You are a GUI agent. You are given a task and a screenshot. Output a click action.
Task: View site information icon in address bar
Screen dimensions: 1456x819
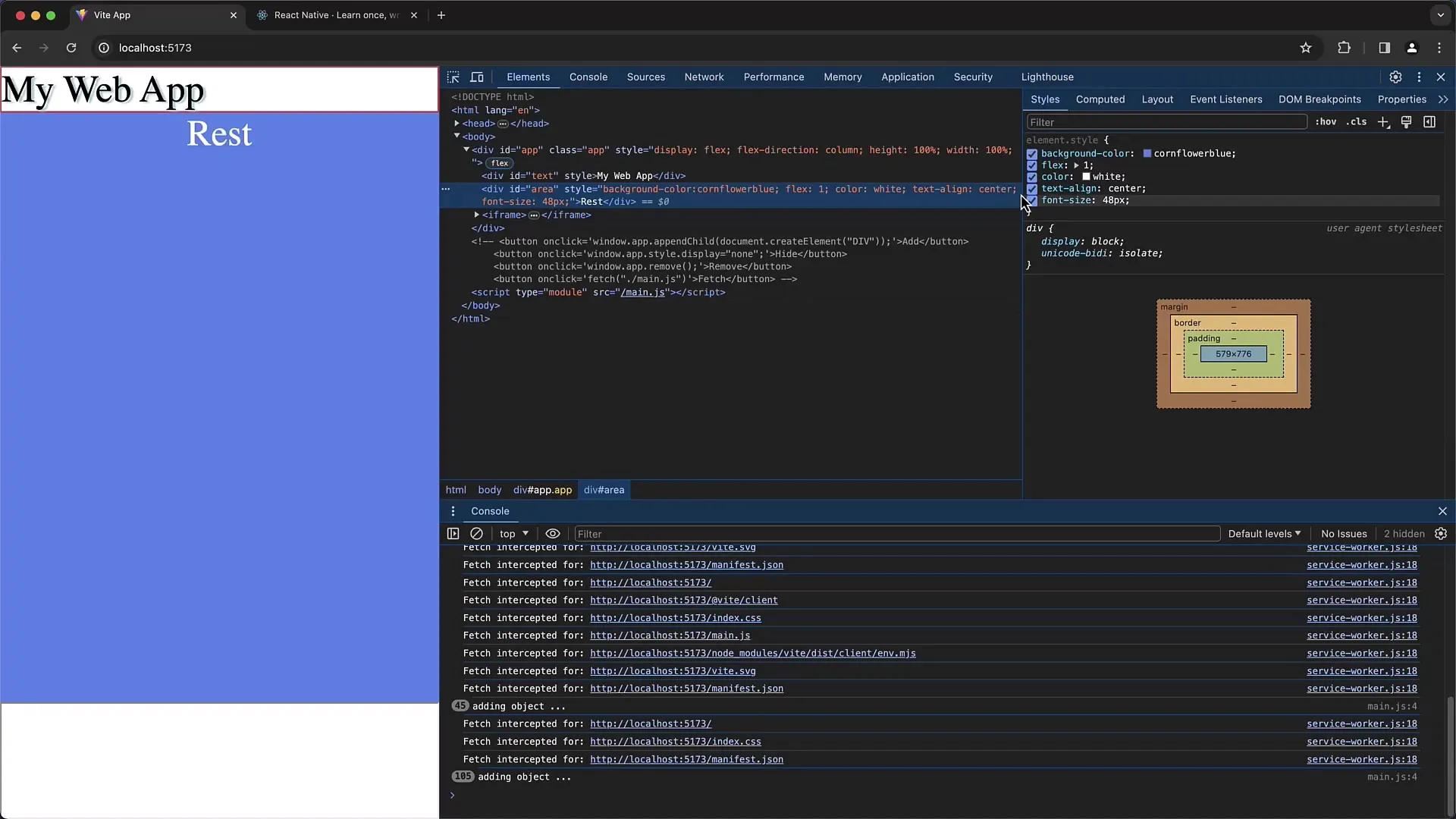104,48
